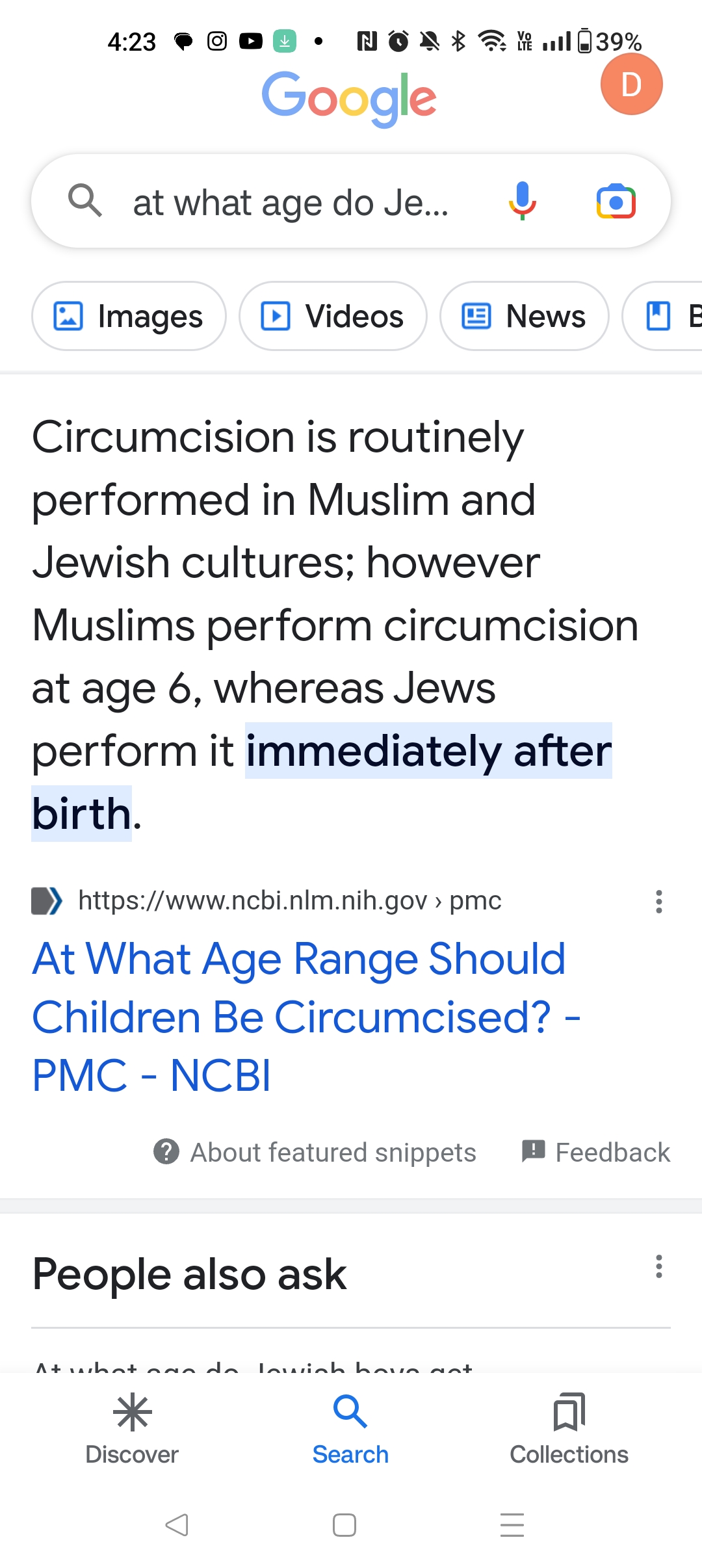Send Feedback on featured snippet
The height and width of the screenshot is (1568, 702).
[x=596, y=1153]
